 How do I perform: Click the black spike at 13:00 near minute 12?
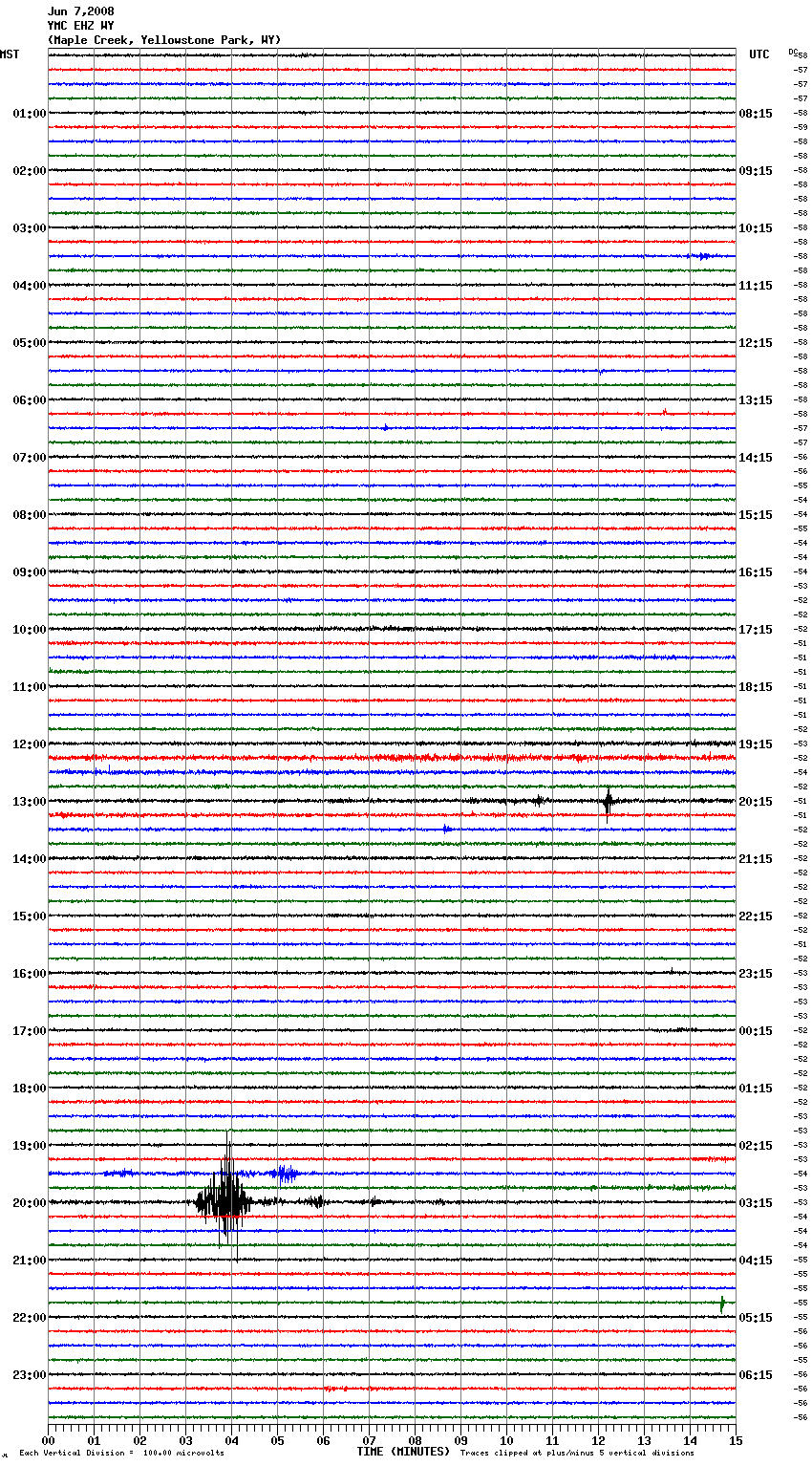(608, 804)
